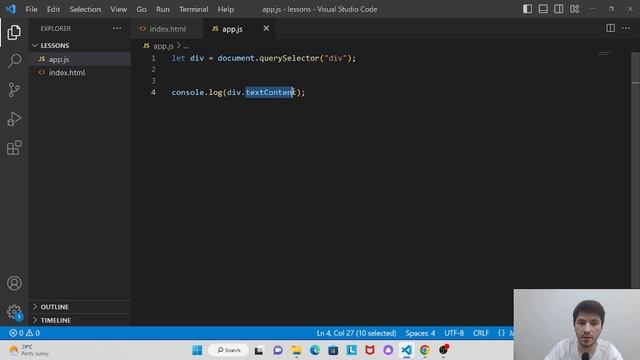The height and width of the screenshot is (360, 640).
Task: Click the taskbar Search box
Action: coord(229,350)
